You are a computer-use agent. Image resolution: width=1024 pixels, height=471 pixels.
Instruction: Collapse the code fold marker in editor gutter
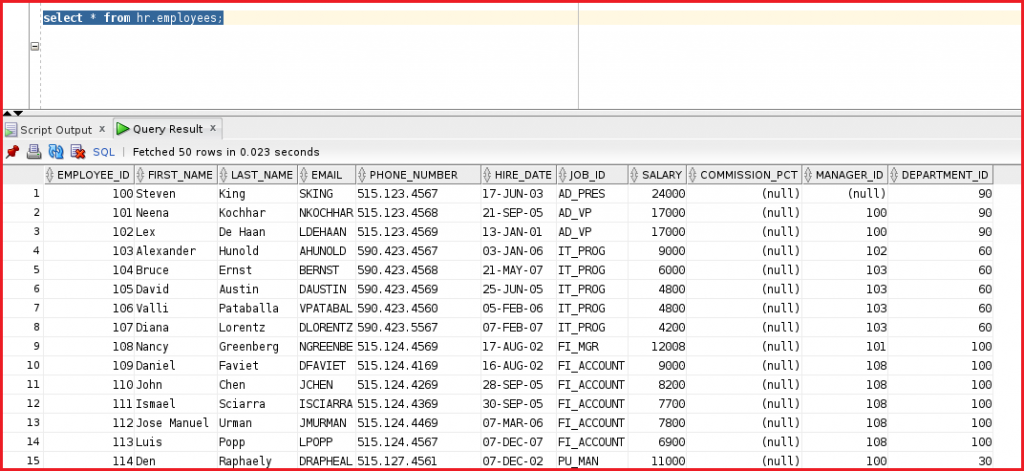[35, 46]
